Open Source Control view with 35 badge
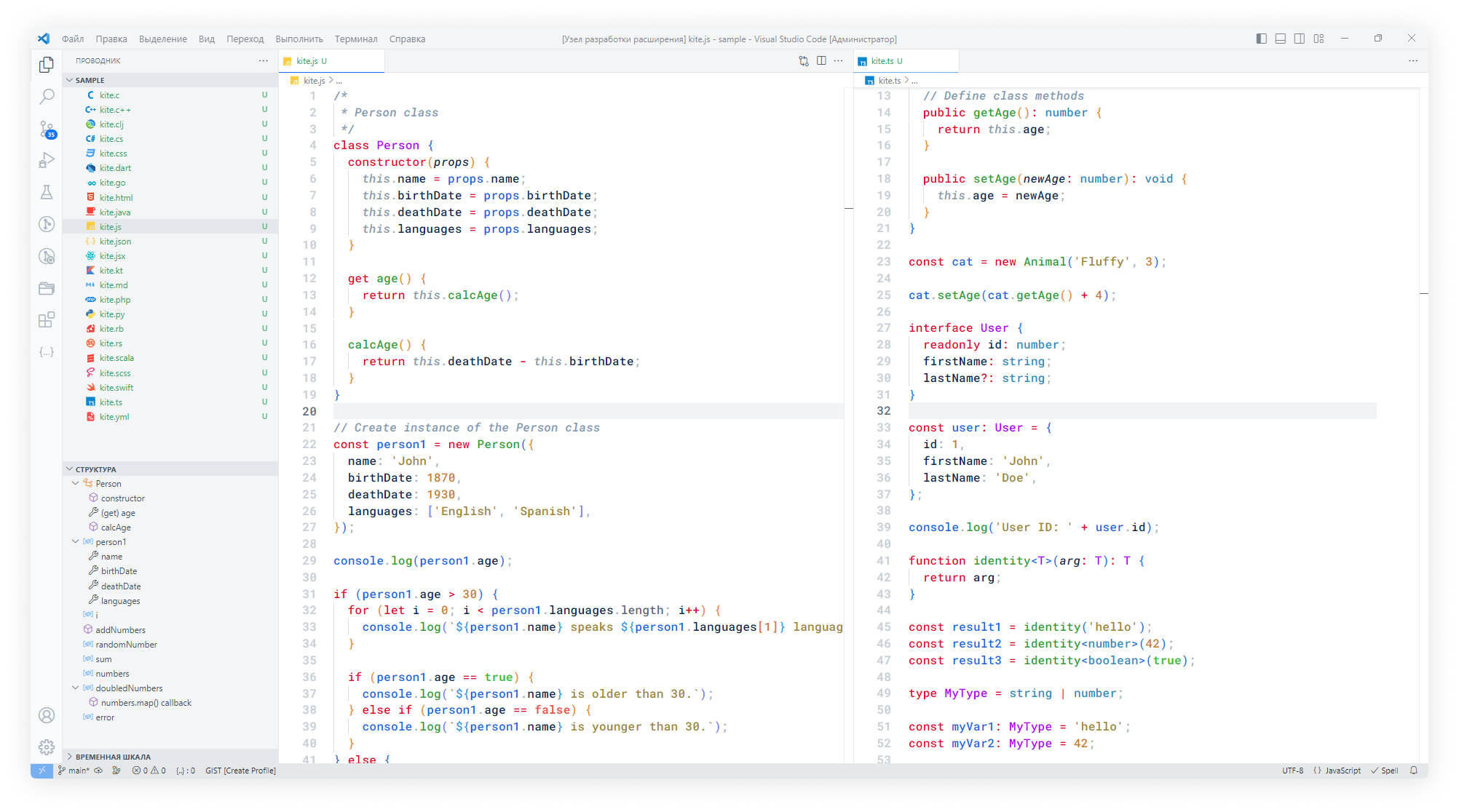The height and width of the screenshot is (812, 1459). pyautogui.click(x=47, y=129)
